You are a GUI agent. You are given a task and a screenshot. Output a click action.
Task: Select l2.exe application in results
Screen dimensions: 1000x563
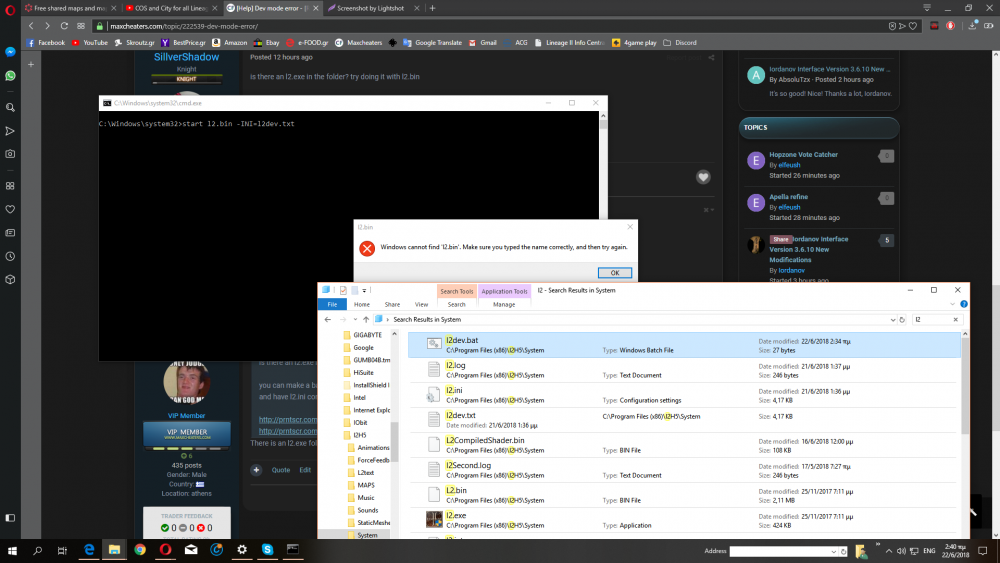click(684, 520)
